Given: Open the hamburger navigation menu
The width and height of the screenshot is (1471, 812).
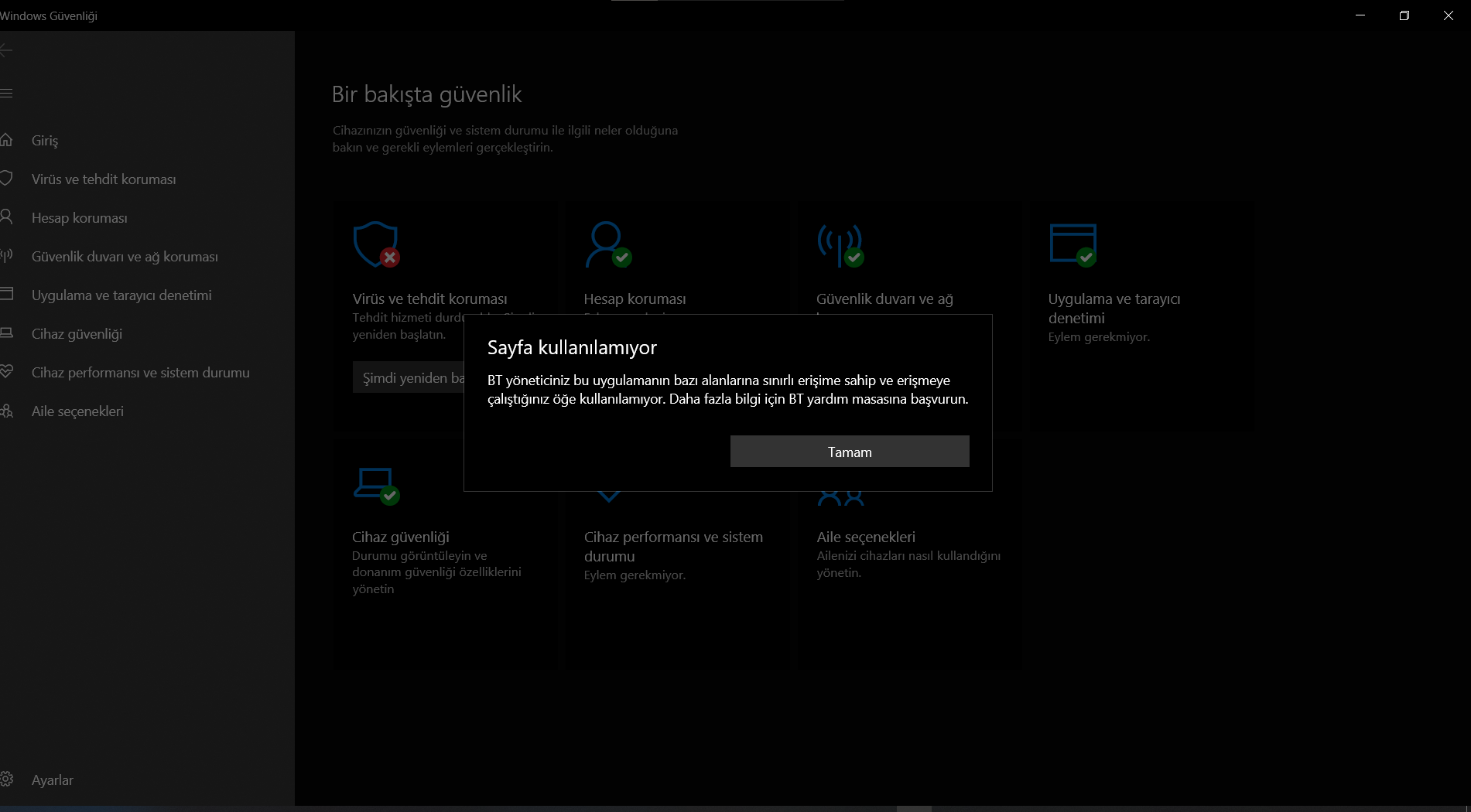Looking at the screenshot, I should (x=6, y=94).
